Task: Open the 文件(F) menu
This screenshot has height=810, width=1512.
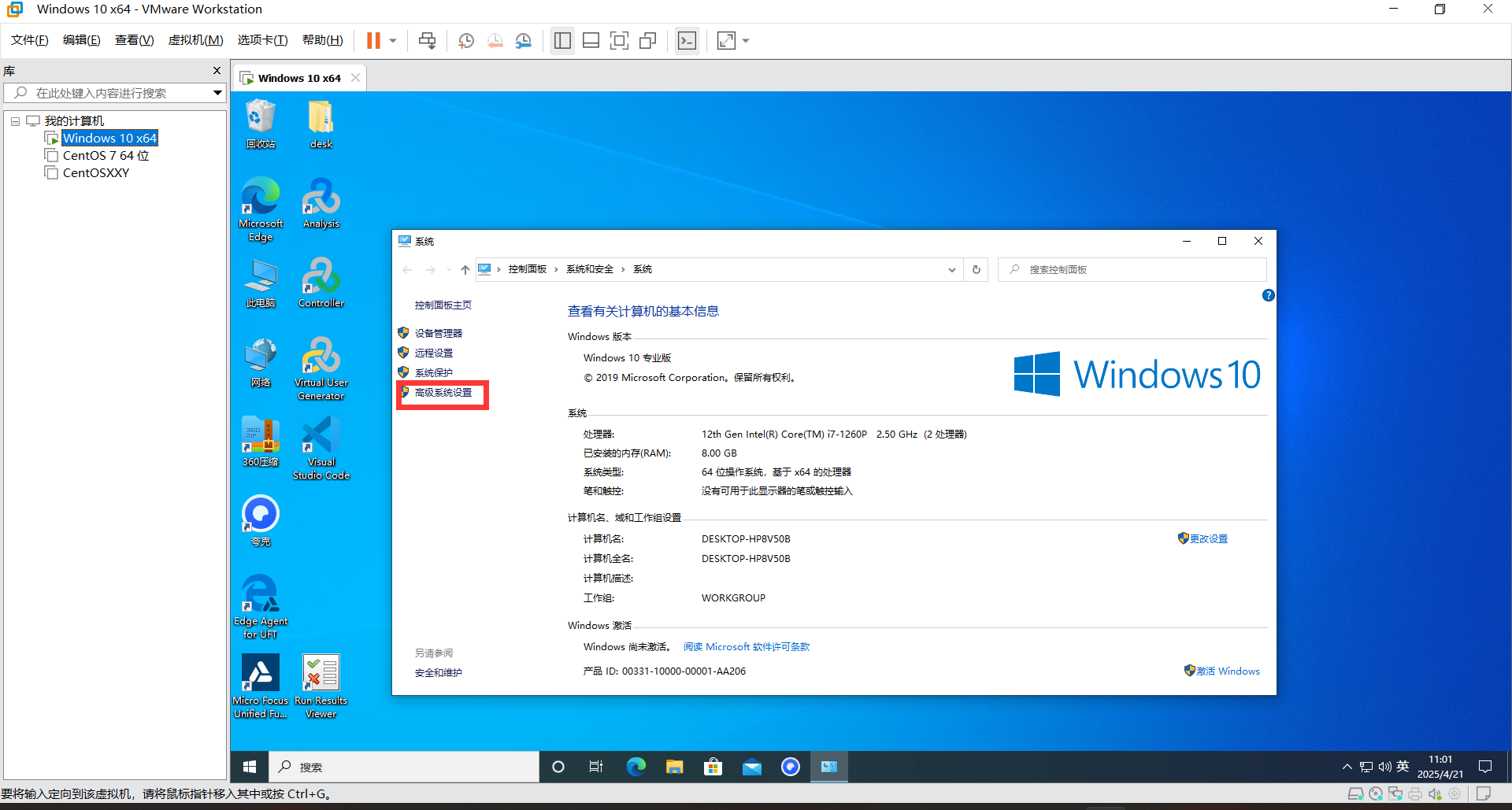Action: tap(30, 40)
